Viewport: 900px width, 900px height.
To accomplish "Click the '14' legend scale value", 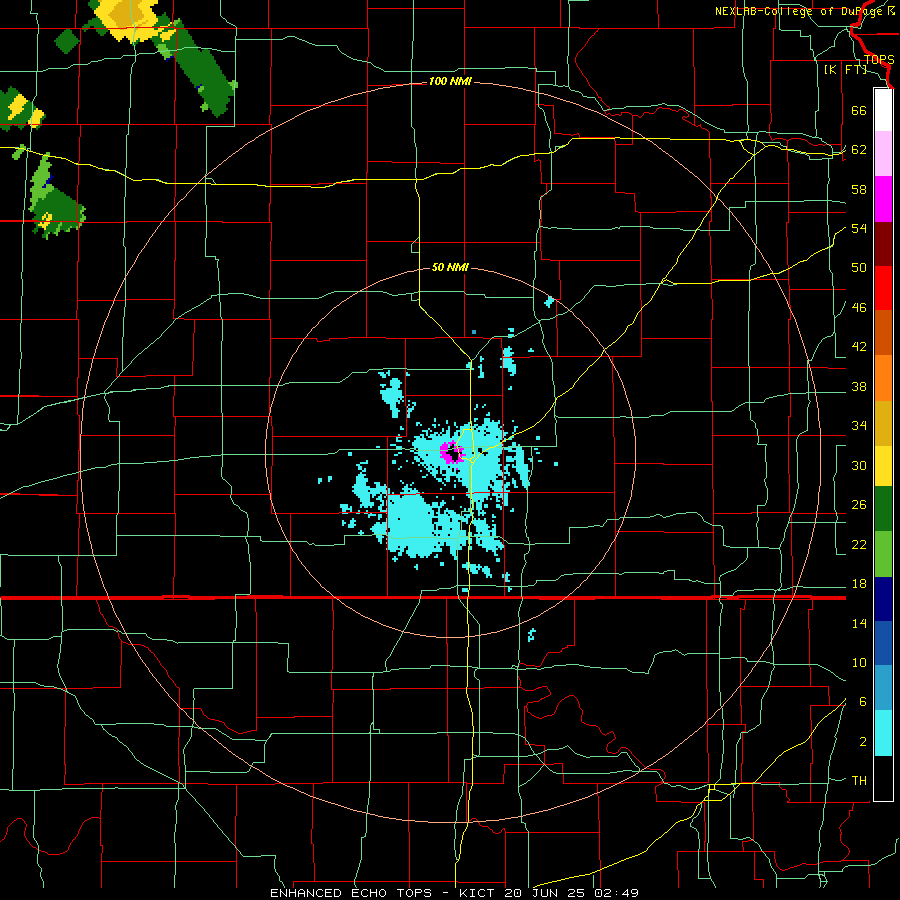I will pyautogui.click(x=859, y=623).
